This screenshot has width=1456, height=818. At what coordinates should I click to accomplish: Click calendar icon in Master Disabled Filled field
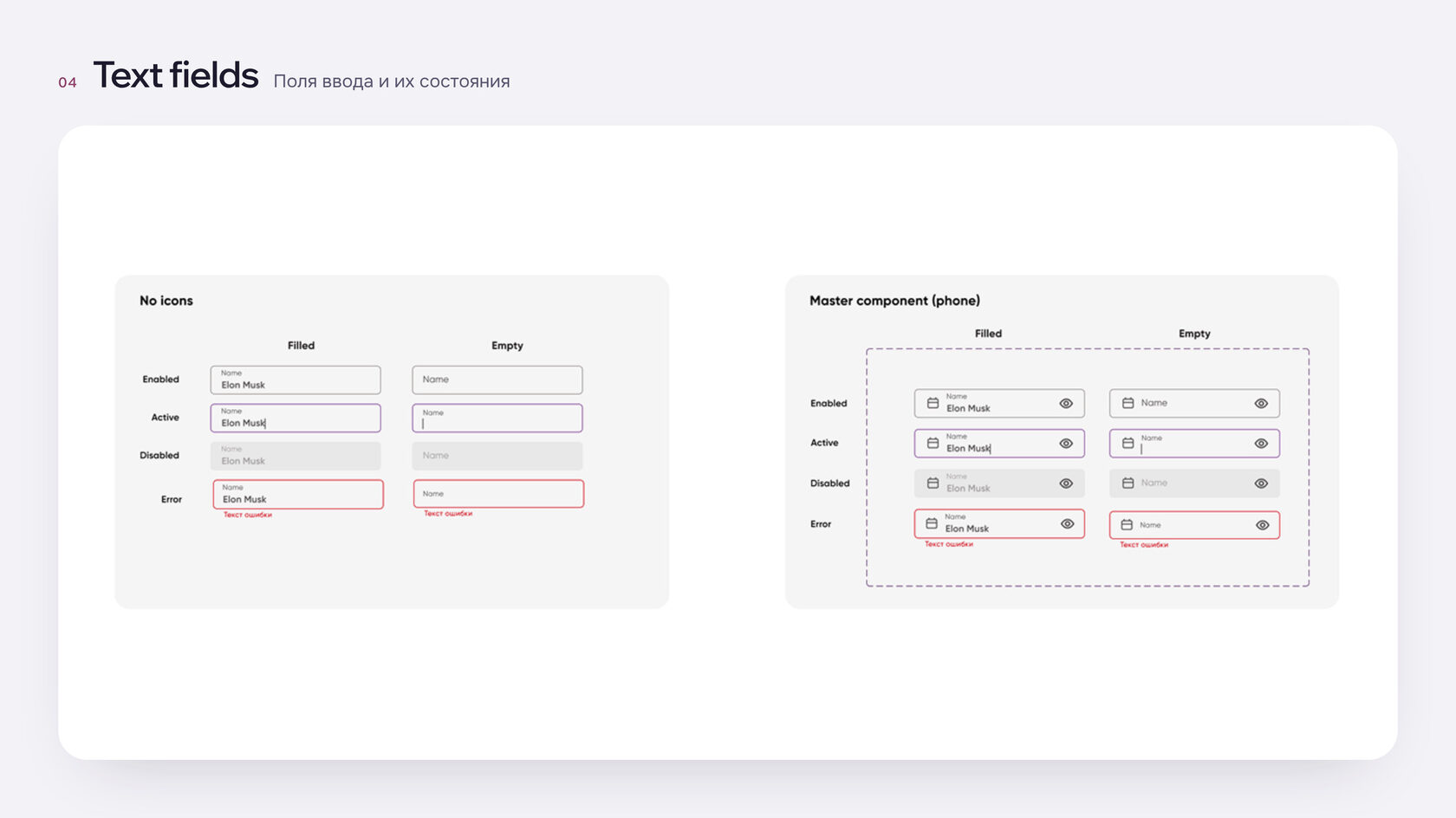point(933,483)
